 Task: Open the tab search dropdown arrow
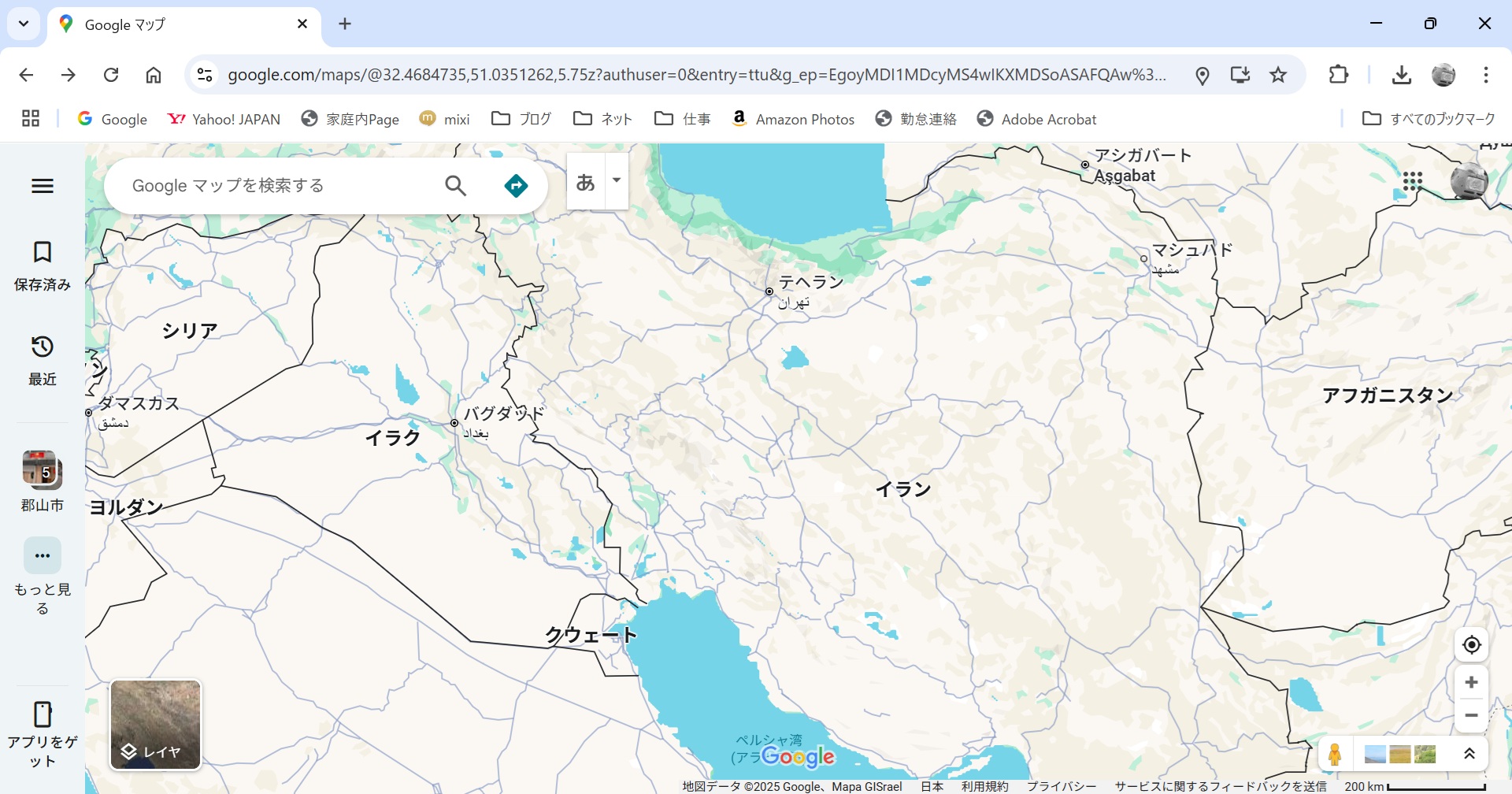point(24,24)
